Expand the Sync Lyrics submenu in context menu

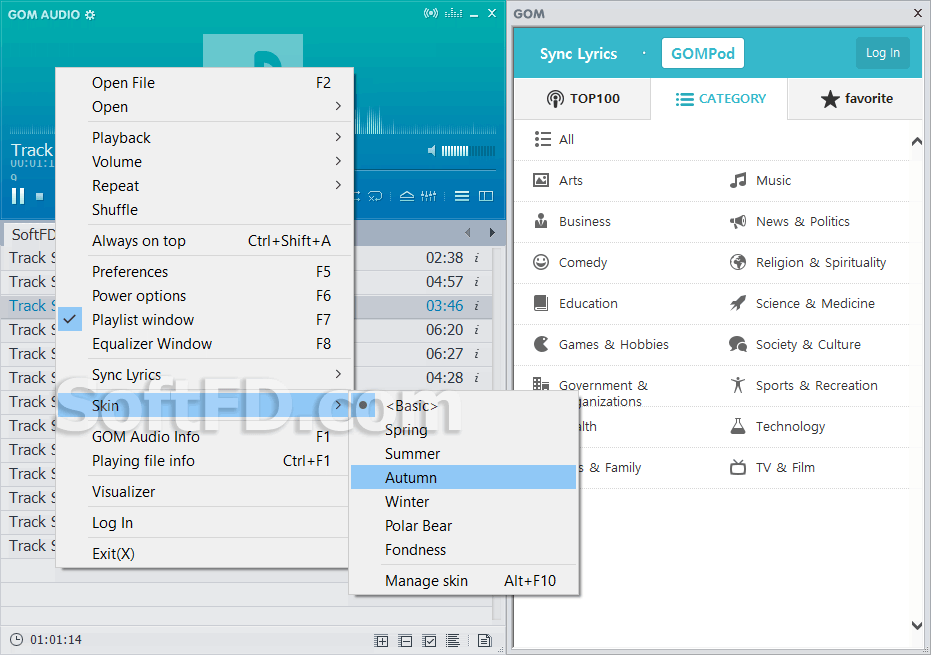[x=205, y=375]
